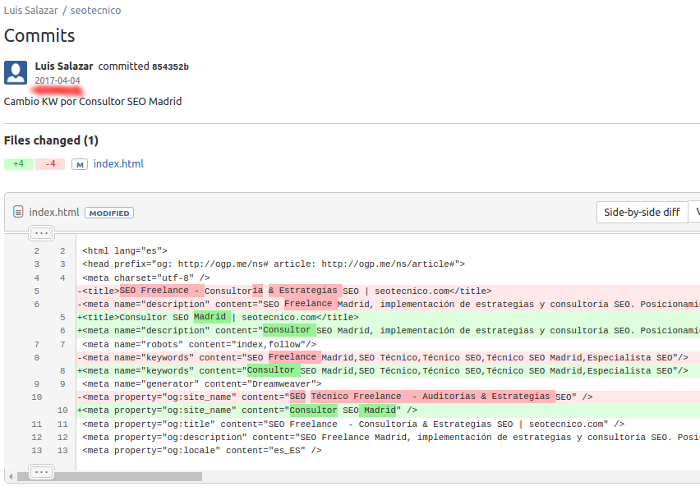Open seotecnico repository breadcrumb link
This screenshot has width=700, height=491.
click(x=96, y=10)
